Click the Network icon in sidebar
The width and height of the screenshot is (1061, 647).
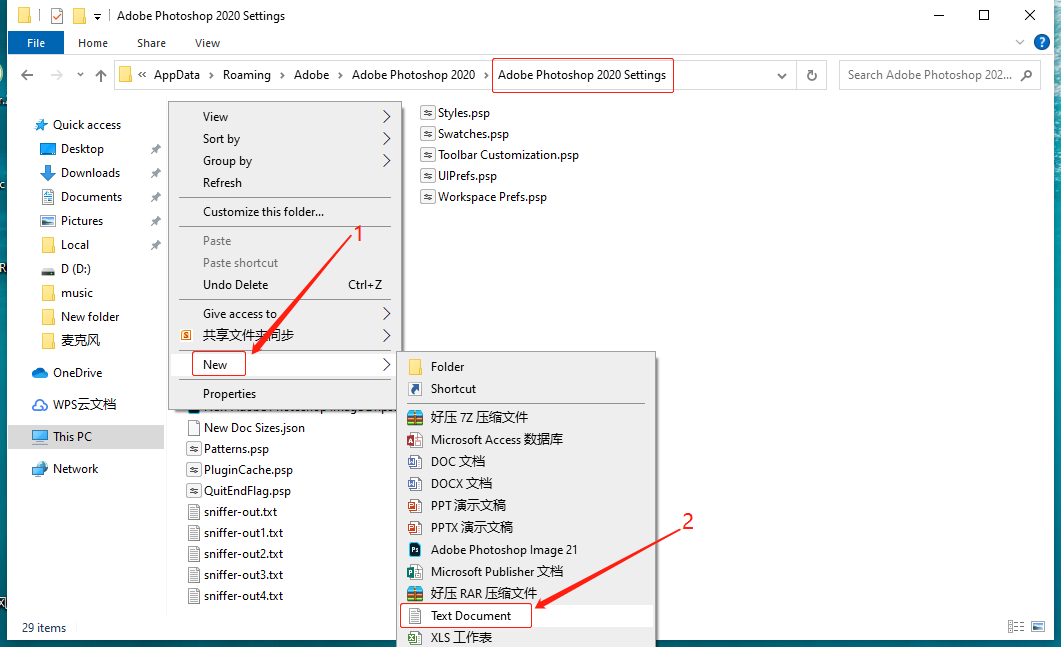[x=40, y=469]
